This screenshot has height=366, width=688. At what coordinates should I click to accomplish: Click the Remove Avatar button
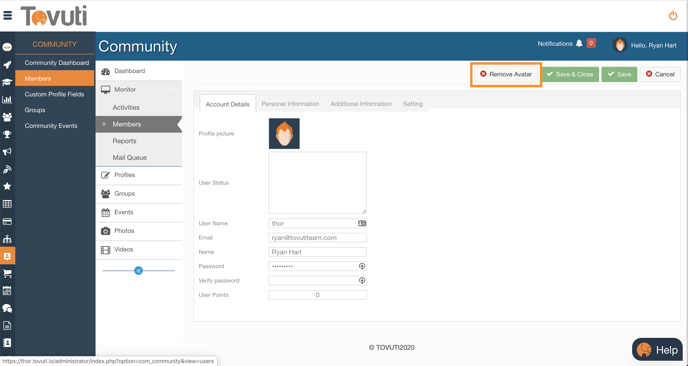(x=506, y=74)
